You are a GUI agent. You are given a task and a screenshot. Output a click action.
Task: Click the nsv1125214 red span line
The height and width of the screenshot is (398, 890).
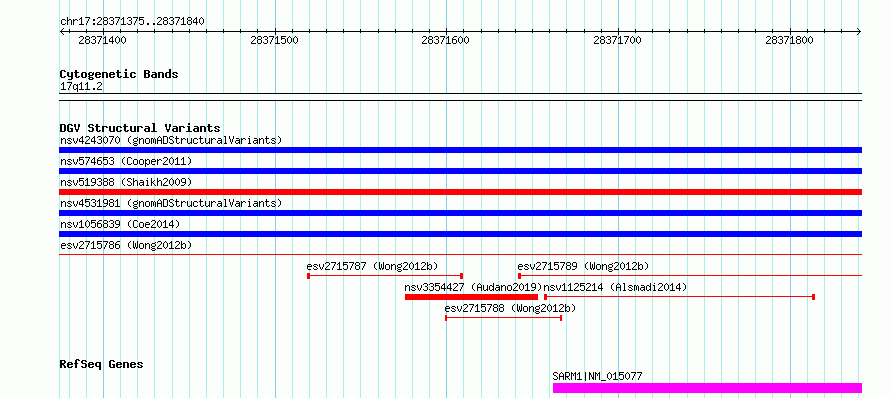pos(679,297)
